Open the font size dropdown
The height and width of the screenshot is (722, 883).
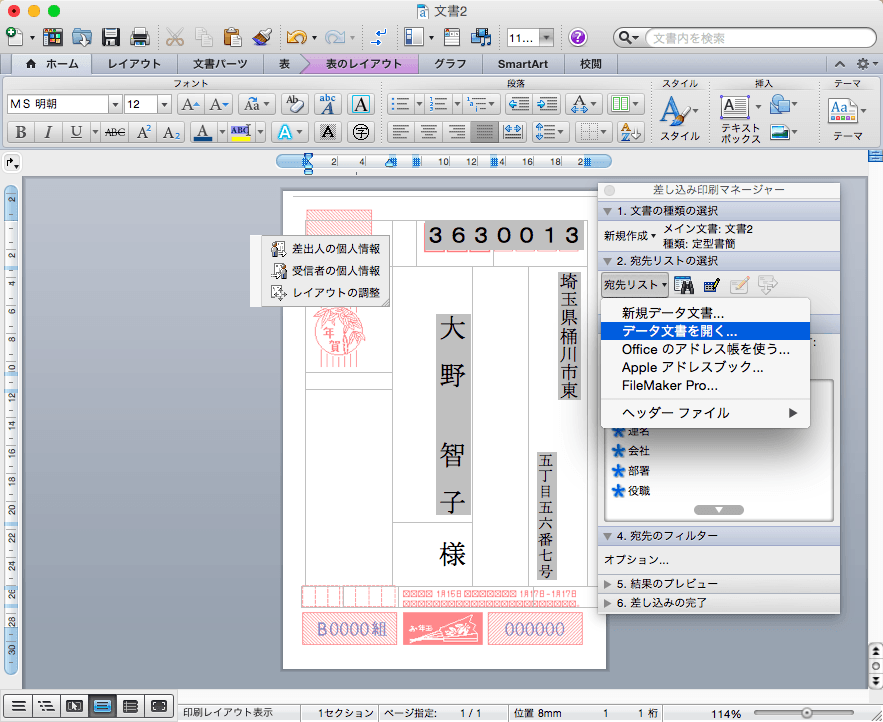tap(164, 104)
